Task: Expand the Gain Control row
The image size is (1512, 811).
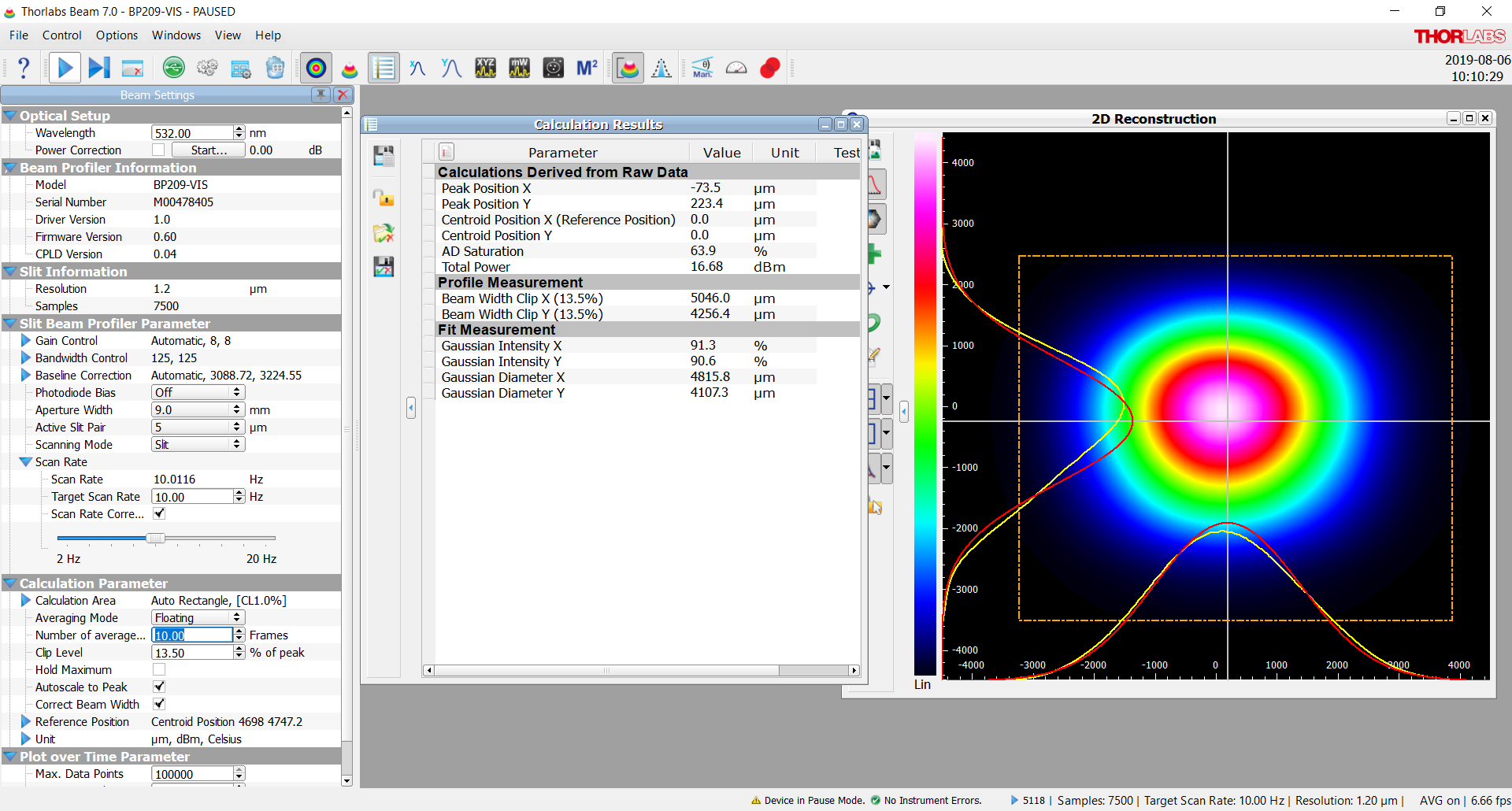Action: 26,341
